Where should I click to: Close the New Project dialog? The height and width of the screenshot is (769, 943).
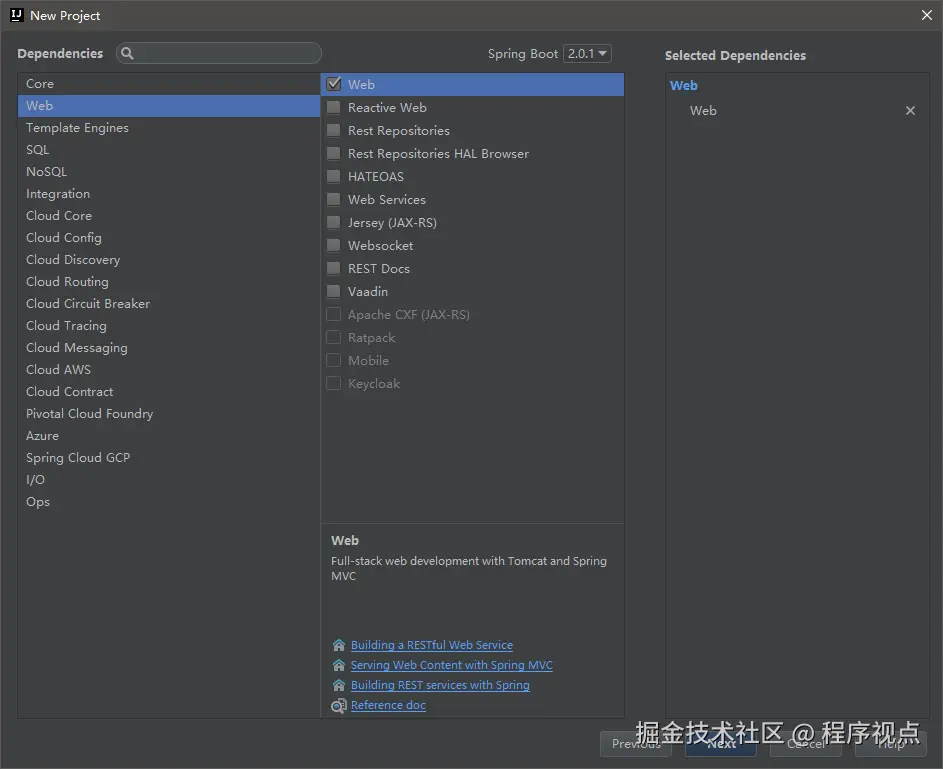(x=927, y=15)
